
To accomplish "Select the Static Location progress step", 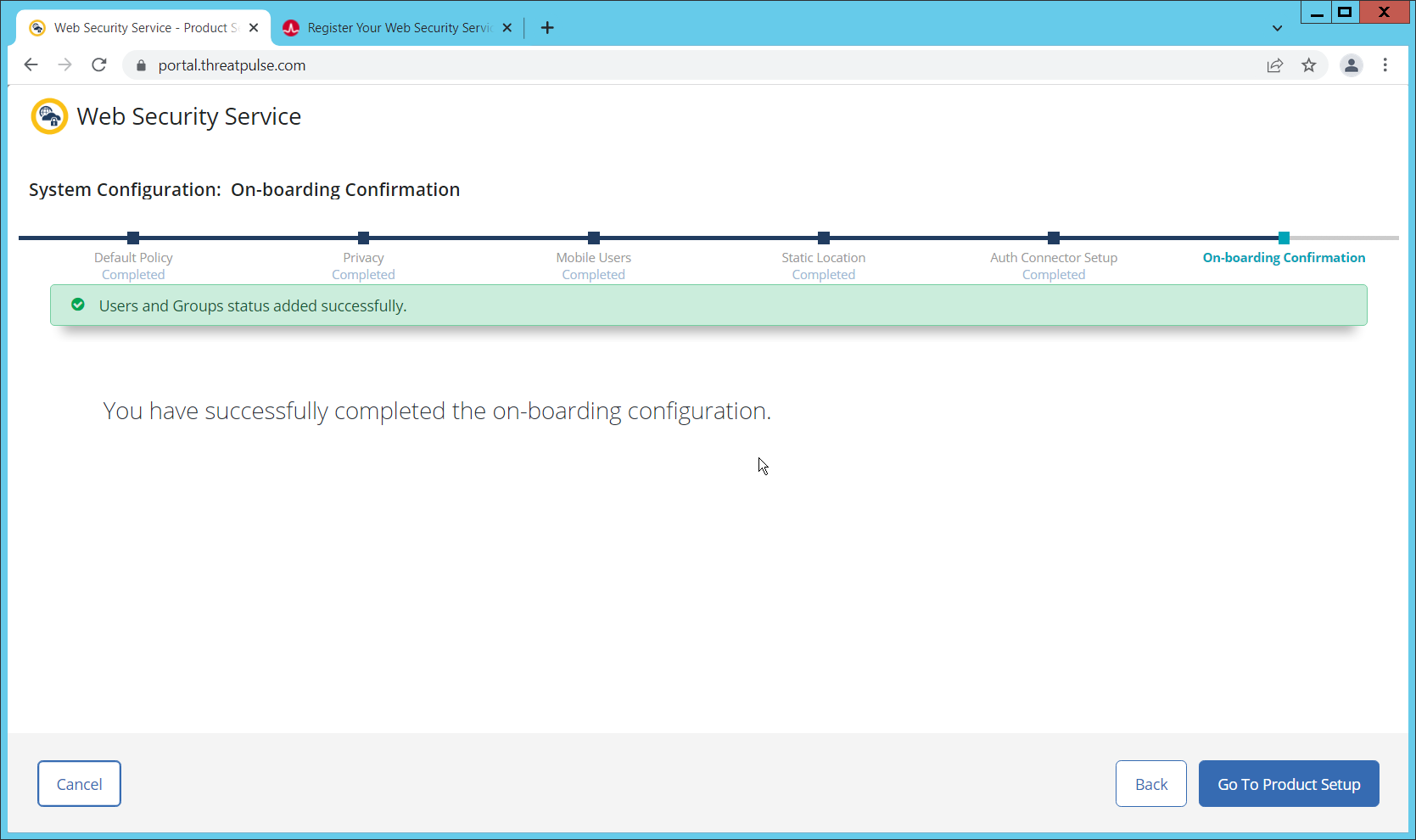I will click(x=824, y=238).
